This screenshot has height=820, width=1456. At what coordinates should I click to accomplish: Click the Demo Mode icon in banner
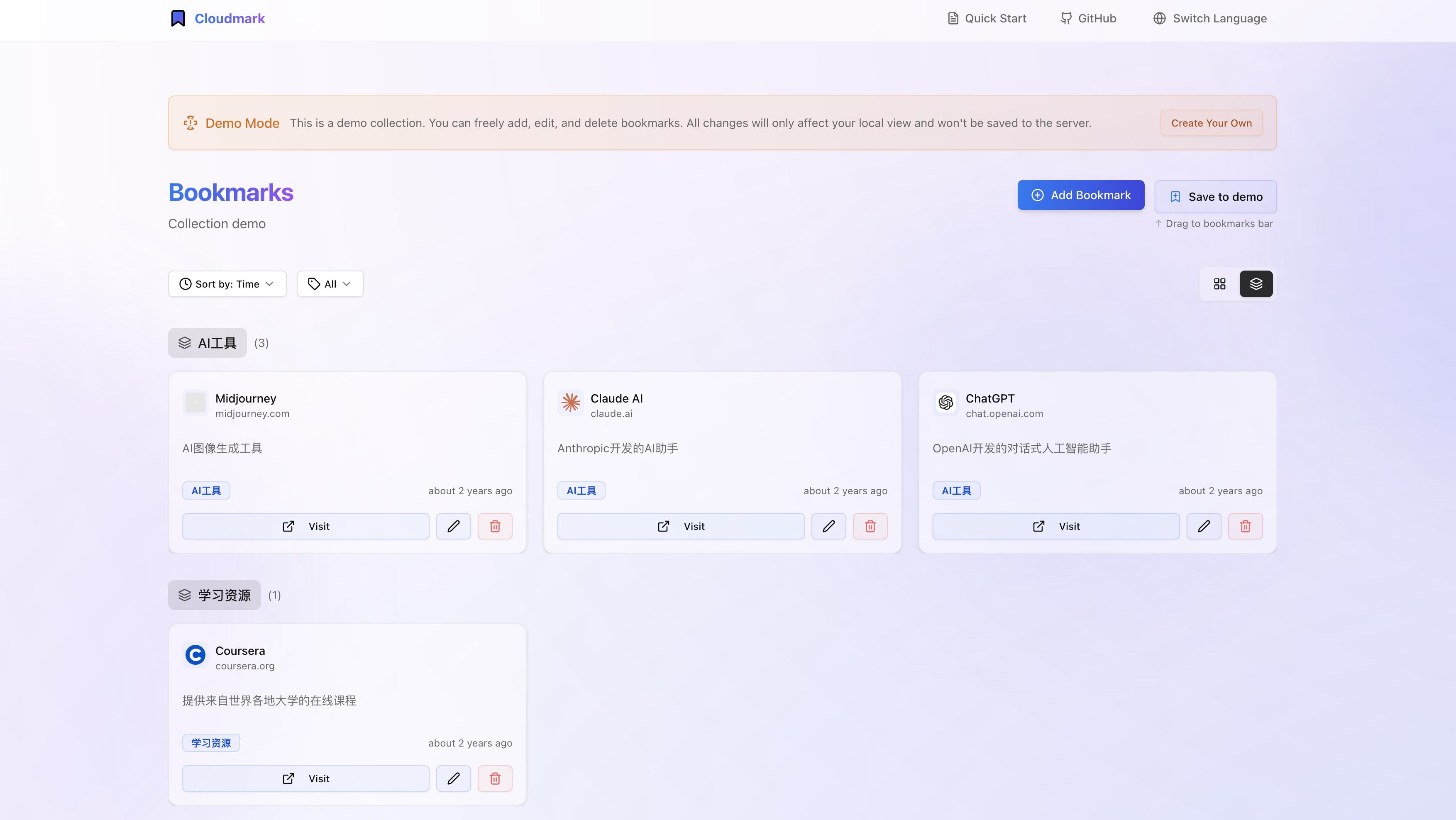pos(191,123)
